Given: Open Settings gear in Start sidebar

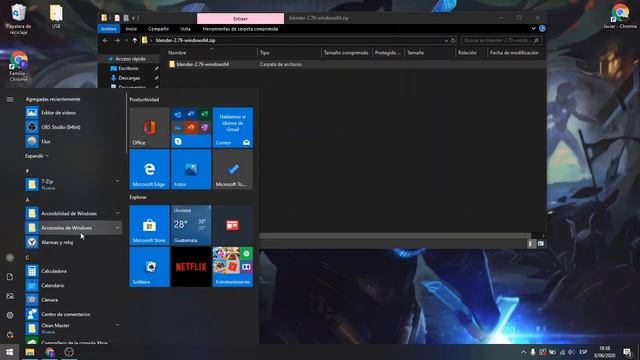Looking at the screenshot, I should point(10,315).
